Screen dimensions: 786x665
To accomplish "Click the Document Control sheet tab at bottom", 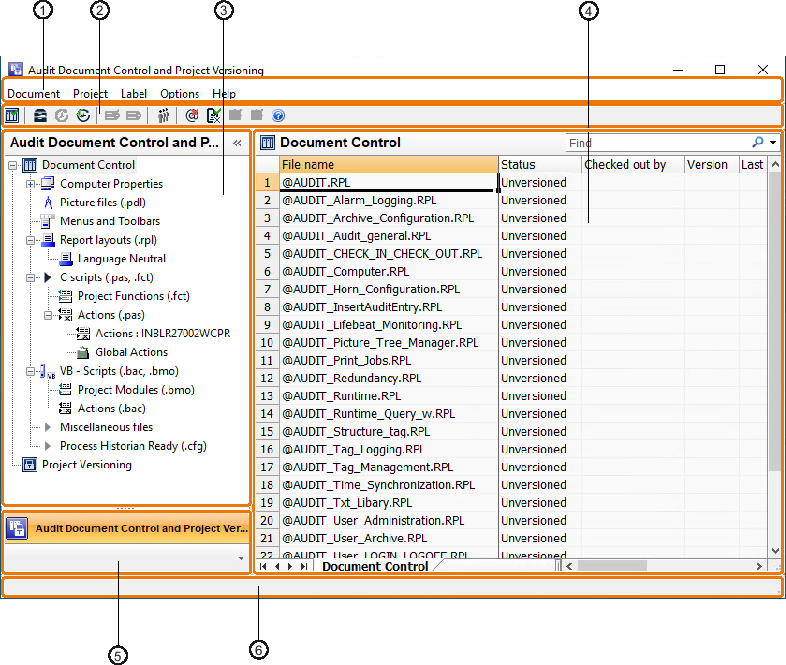I will click(375, 567).
